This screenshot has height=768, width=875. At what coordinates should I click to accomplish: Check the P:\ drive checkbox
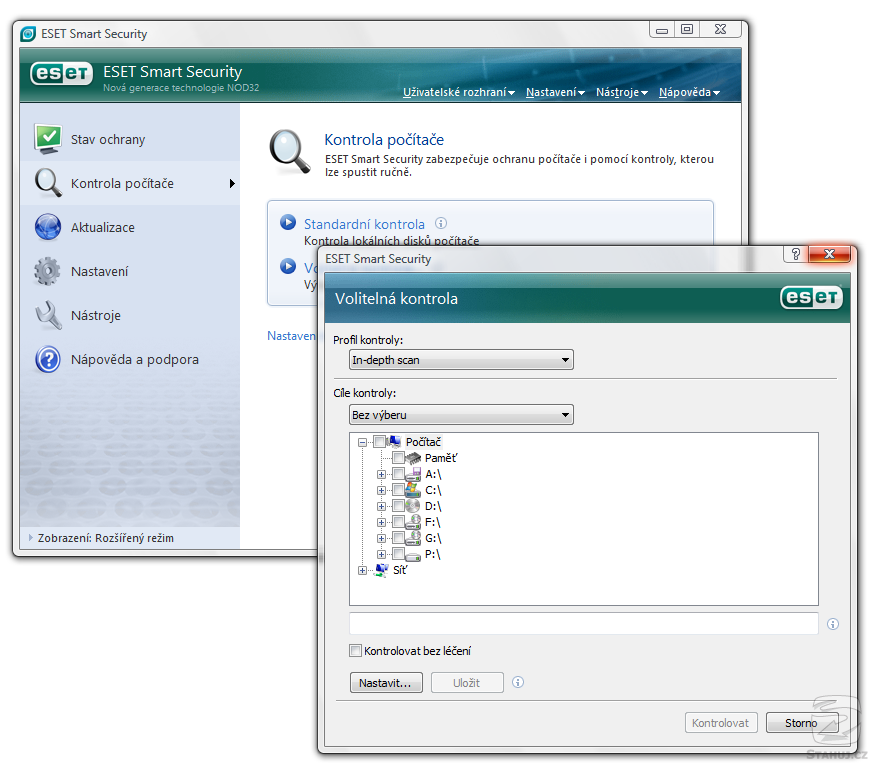(x=398, y=554)
